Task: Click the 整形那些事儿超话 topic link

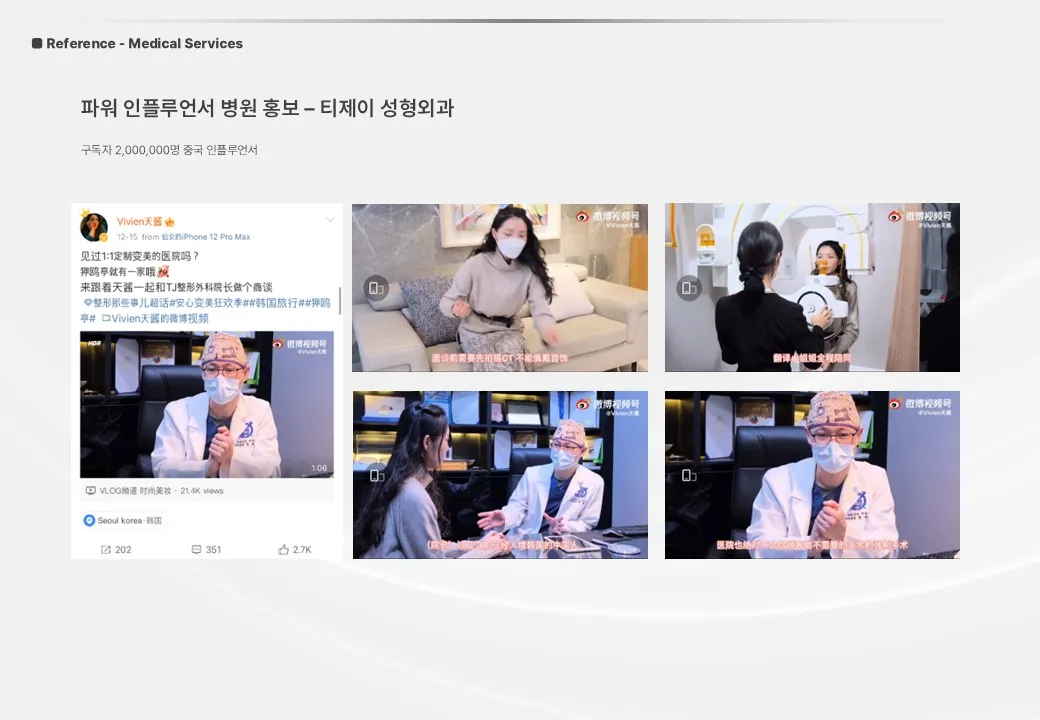Action: coord(125,303)
